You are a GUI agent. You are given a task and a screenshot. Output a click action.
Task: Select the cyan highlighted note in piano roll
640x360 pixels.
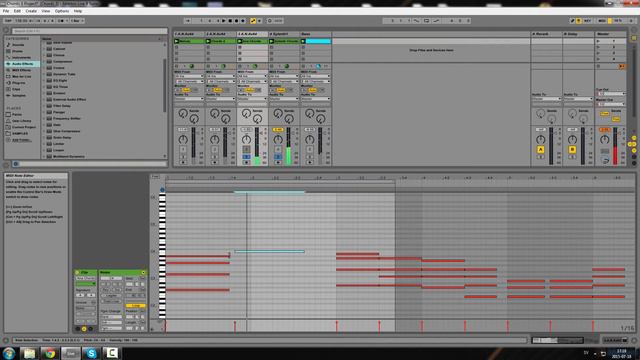[x=269, y=251]
